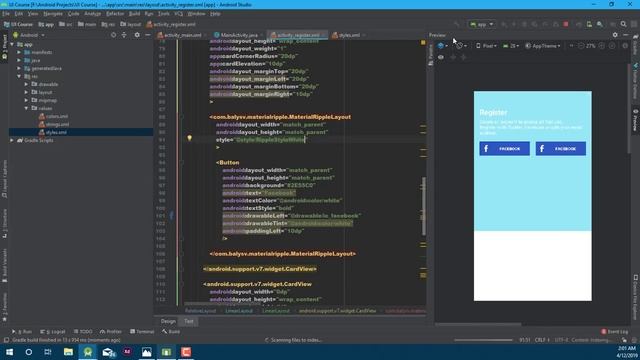Click the left FACEBOOK button in preview
Image resolution: width=640 pixels, height=360 pixels.
tap(504, 149)
